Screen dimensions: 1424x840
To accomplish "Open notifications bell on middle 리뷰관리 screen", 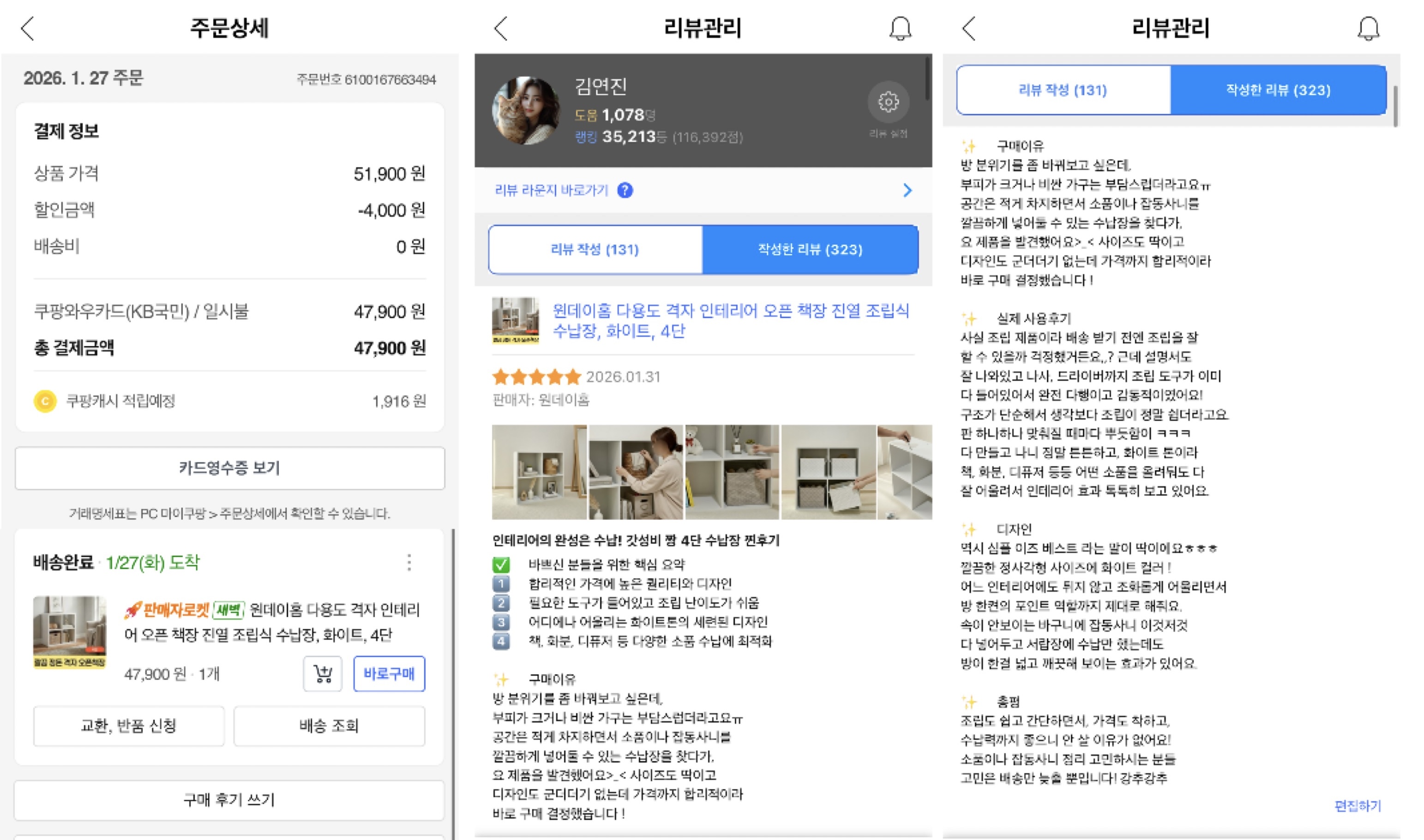I will click(900, 28).
